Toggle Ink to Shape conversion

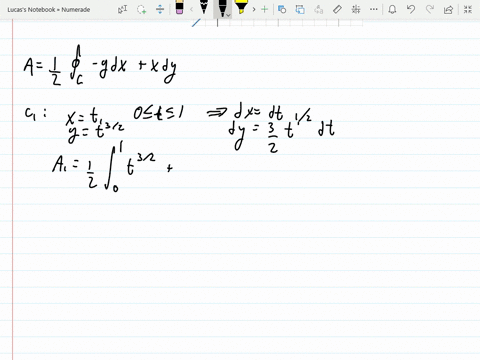click(300, 9)
